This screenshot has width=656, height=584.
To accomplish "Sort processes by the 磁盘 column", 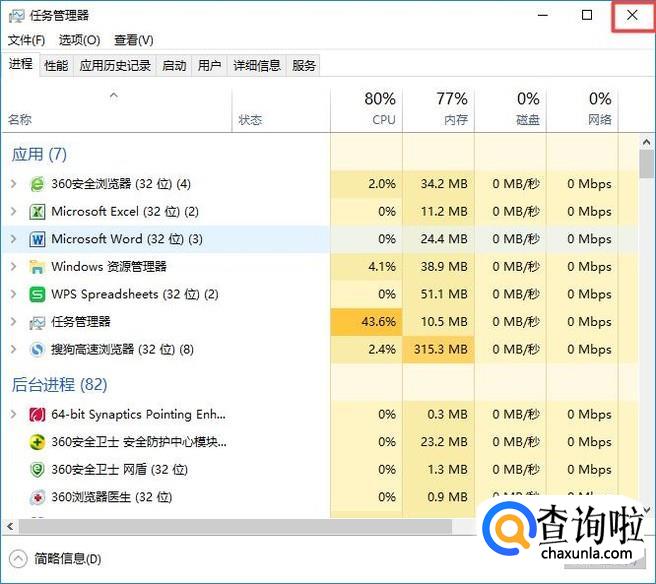I will point(511,110).
